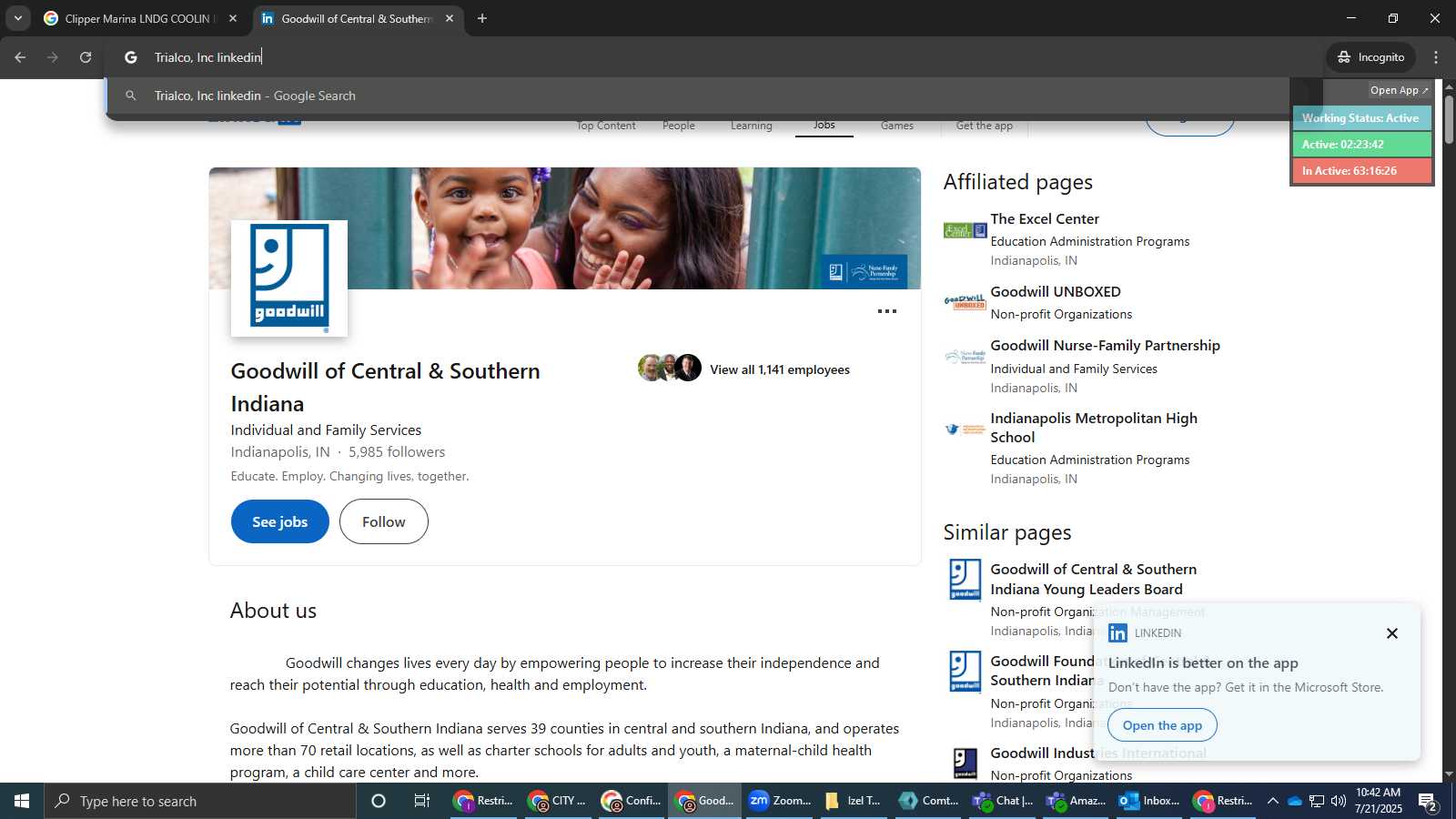Click the See jobs button
Screen dimensions: 1456x819
[279, 521]
